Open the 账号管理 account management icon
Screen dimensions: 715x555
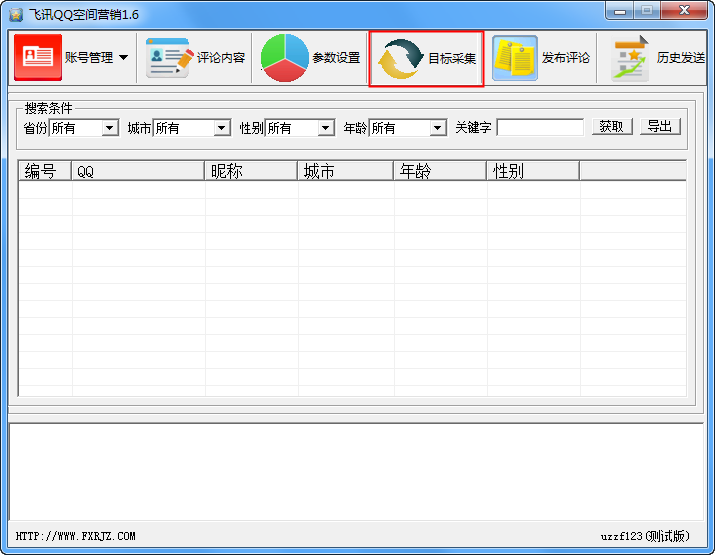(38, 57)
